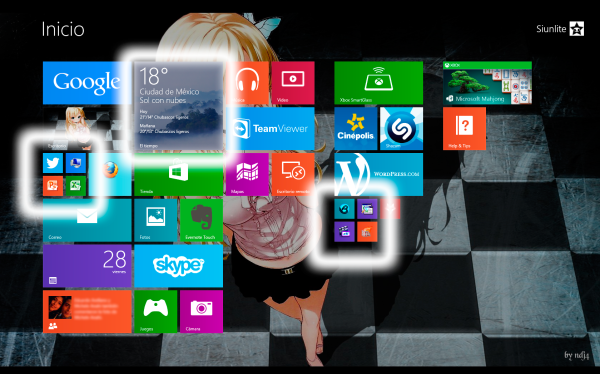The height and width of the screenshot is (374, 600).
Task: Open the Escritorio desktop tile
Action: 87,129
